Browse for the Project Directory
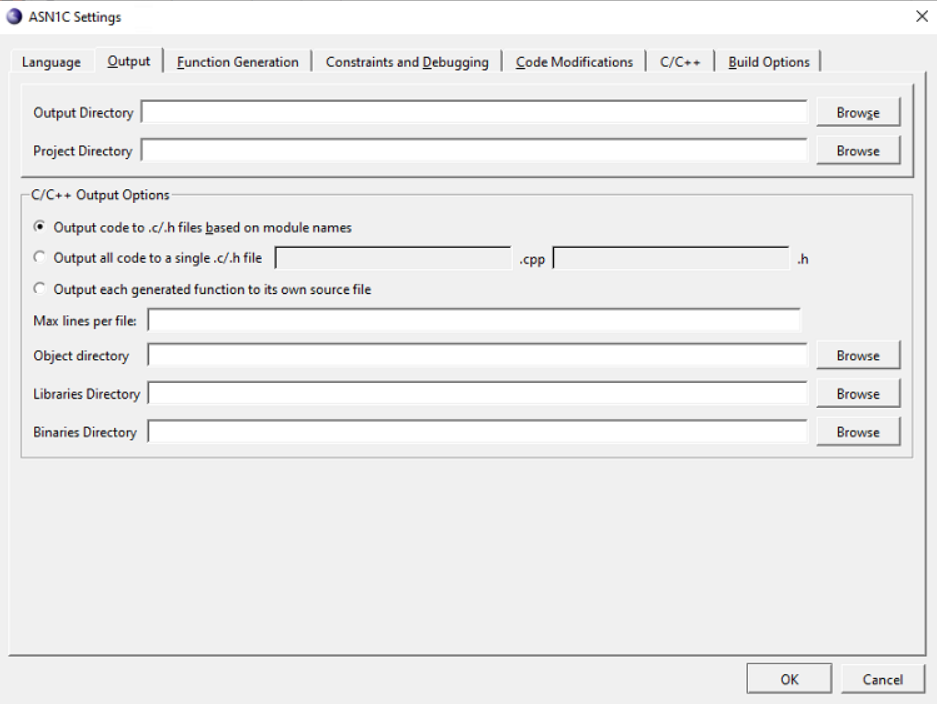 tap(858, 151)
